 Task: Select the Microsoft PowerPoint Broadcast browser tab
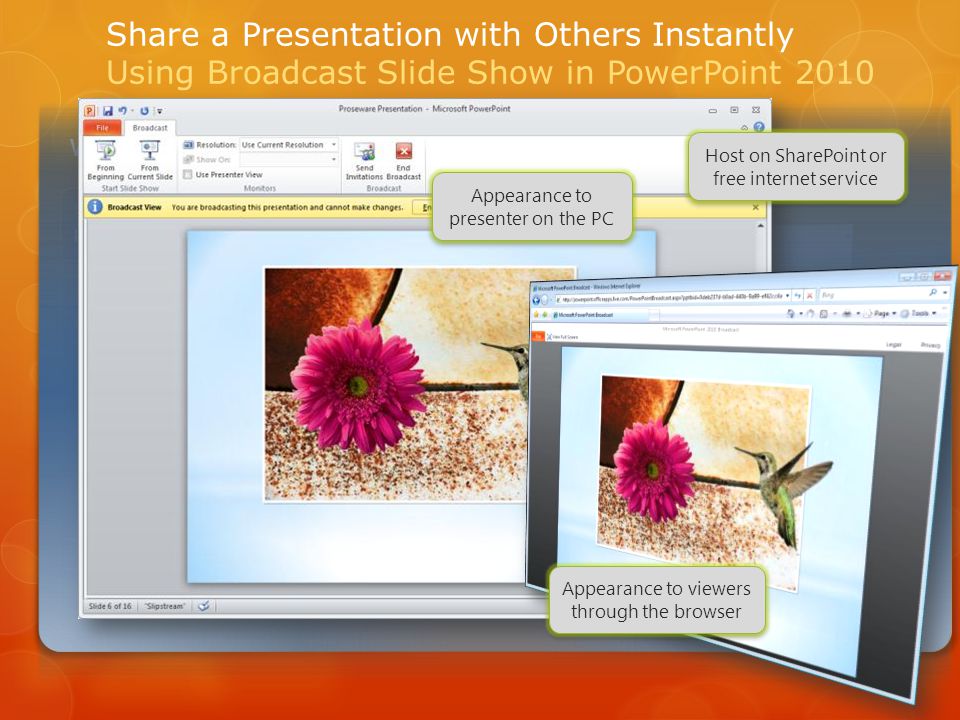[600, 315]
